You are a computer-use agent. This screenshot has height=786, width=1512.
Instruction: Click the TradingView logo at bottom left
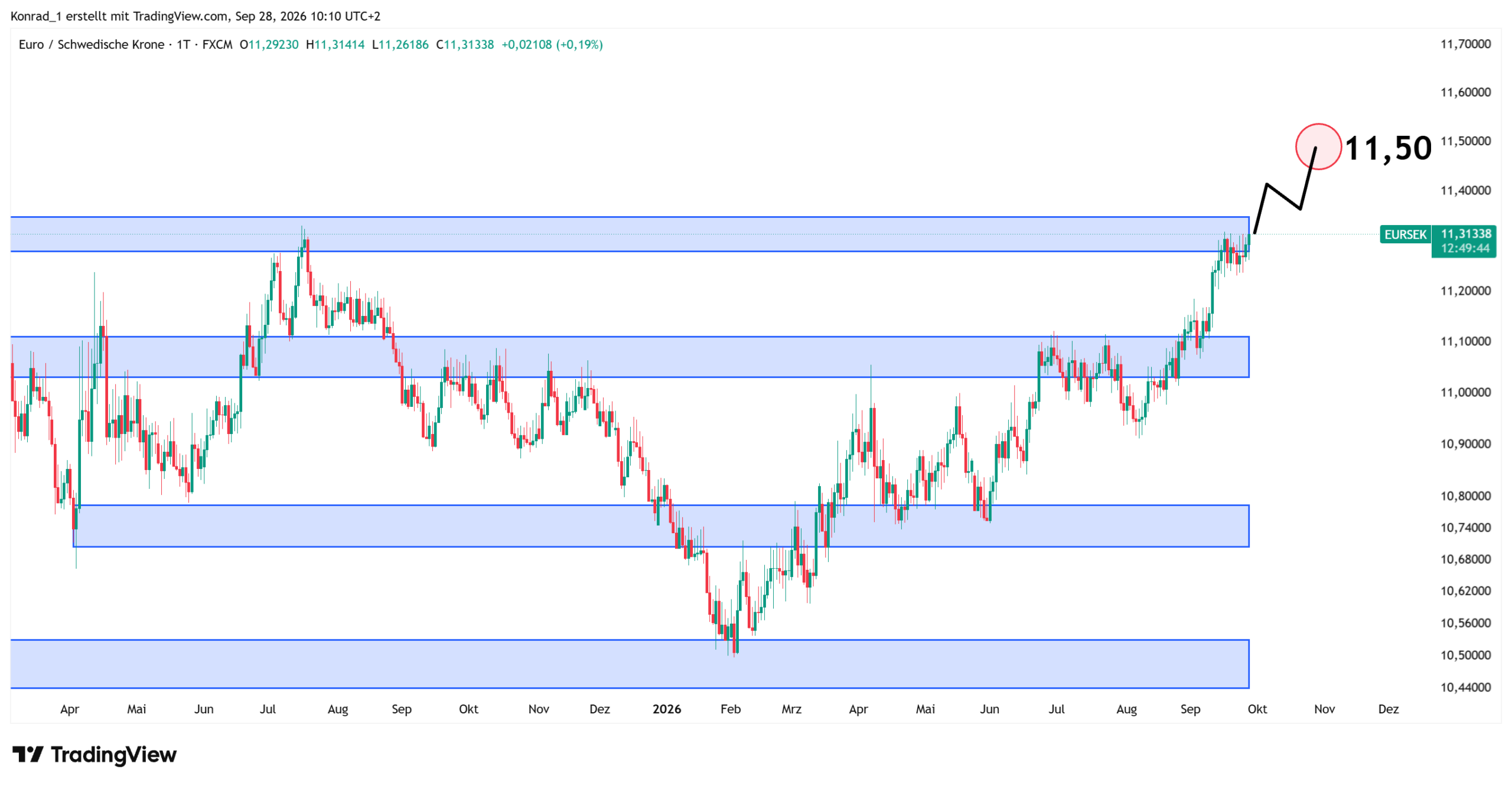(94, 754)
